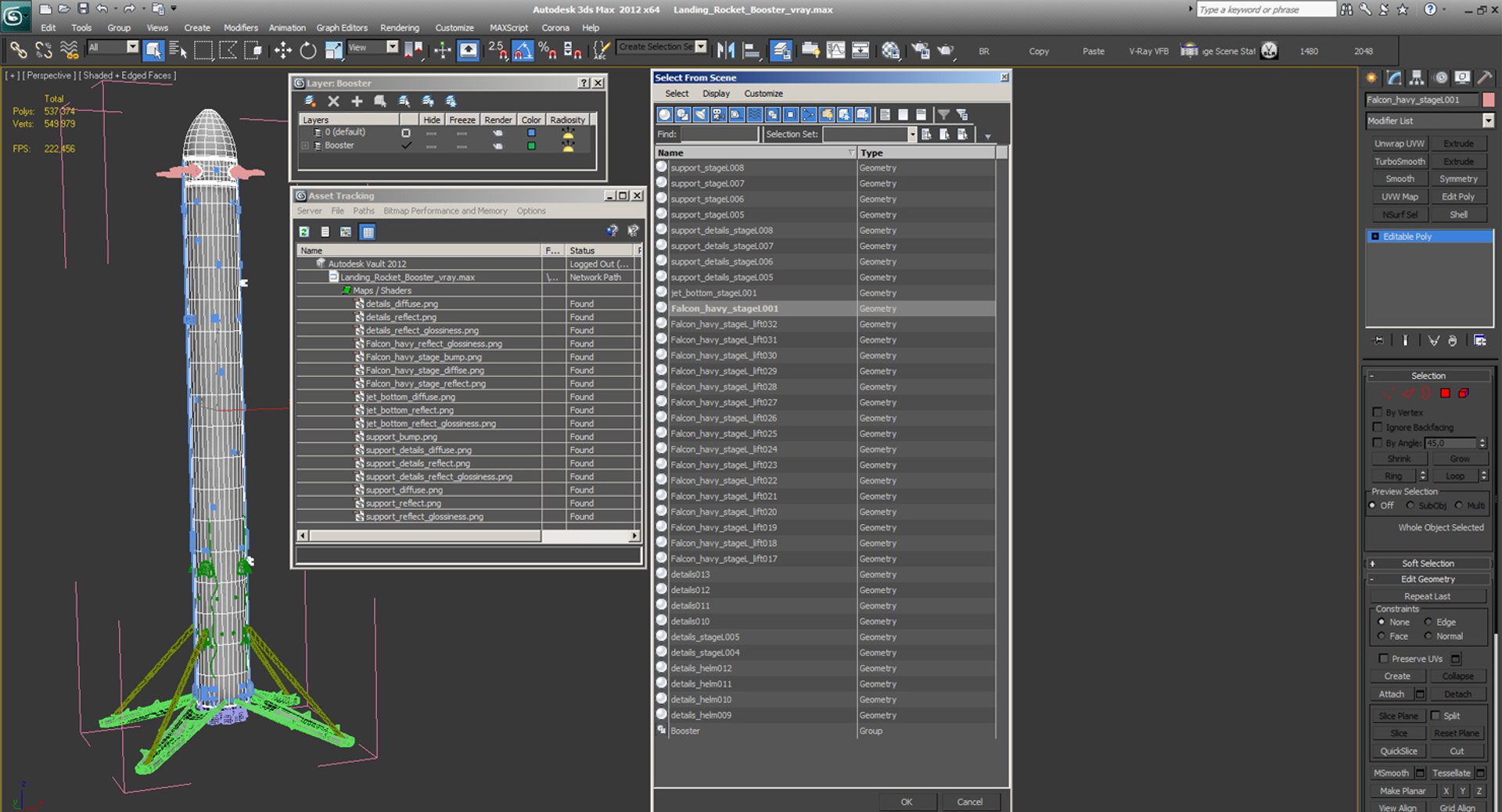This screenshot has width=1502, height=812.
Task: Open the Modifiers menu
Action: click(x=240, y=27)
